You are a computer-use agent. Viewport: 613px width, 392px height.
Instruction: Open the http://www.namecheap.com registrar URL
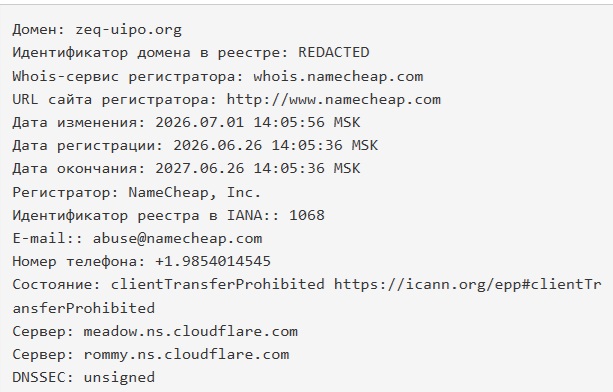[333, 99]
